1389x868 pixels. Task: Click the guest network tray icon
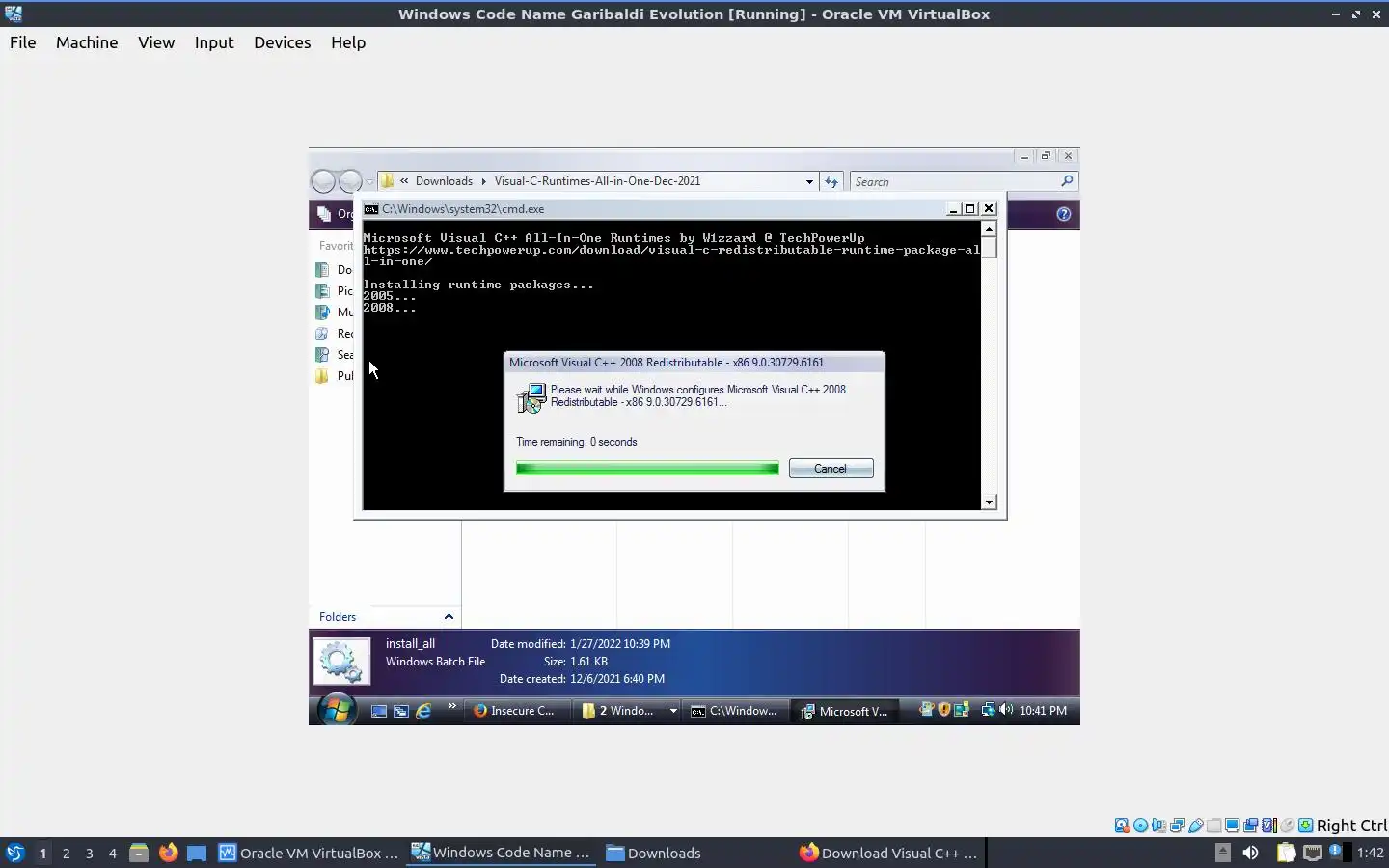[x=989, y=710]
